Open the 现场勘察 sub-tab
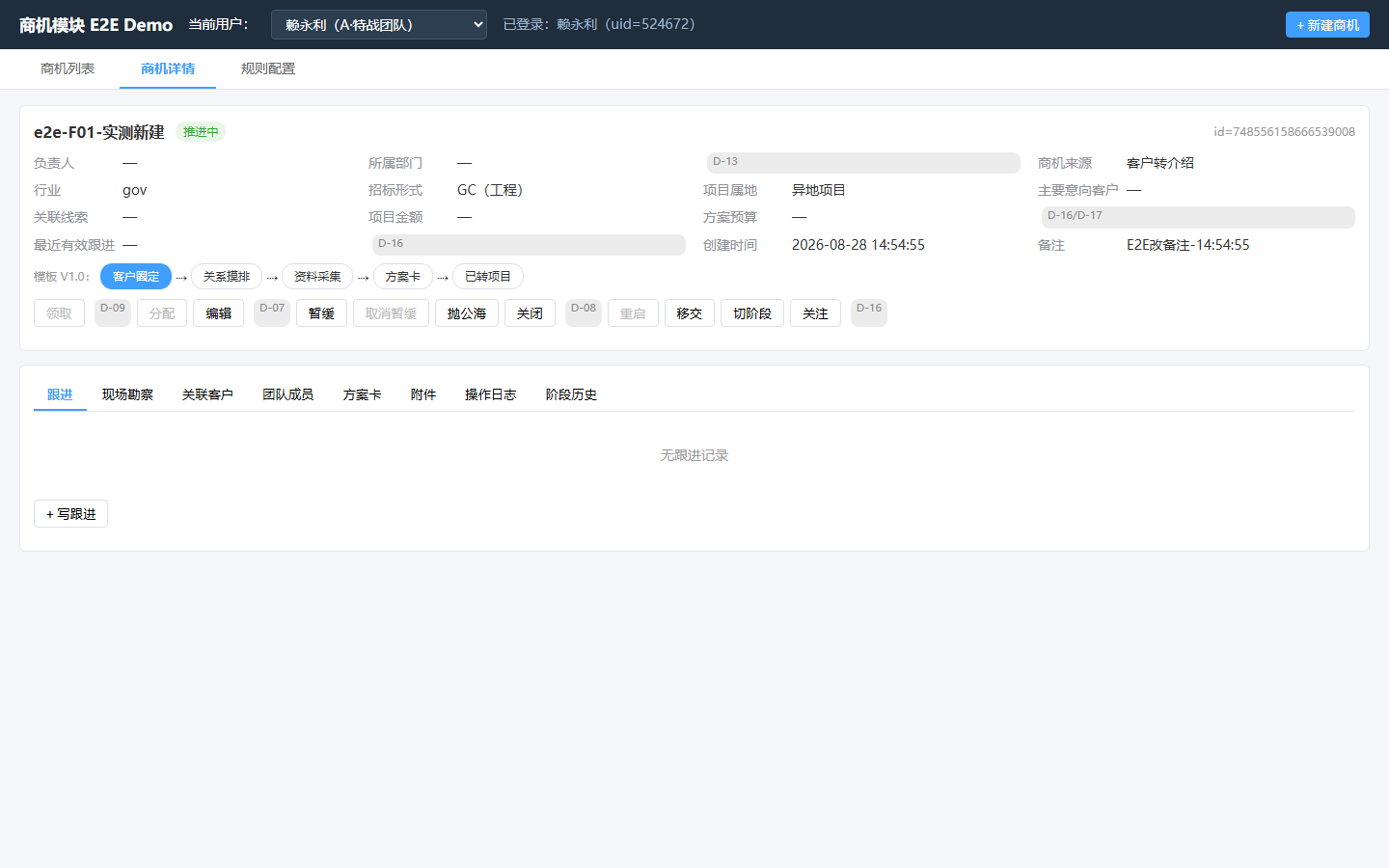Screen dimensions: 1389x868 [127, 394]
